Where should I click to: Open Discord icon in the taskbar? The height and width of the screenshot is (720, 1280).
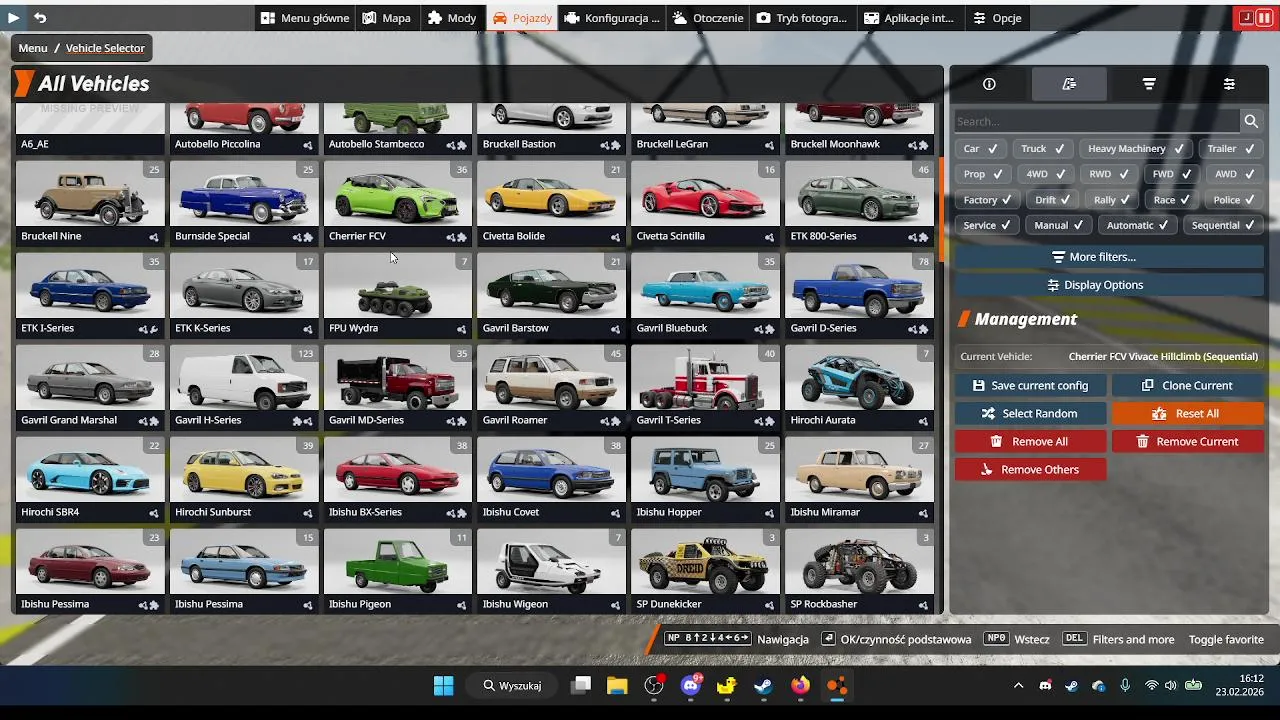coord(691,686)
